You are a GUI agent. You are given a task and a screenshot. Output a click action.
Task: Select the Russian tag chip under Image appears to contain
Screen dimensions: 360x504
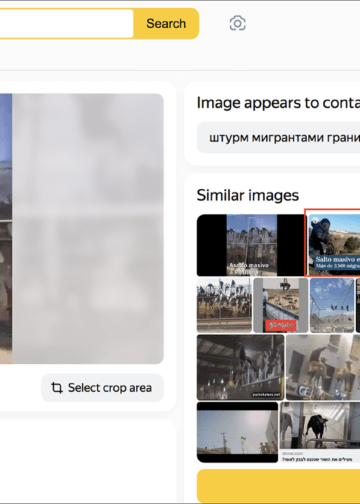coord(278,137)
